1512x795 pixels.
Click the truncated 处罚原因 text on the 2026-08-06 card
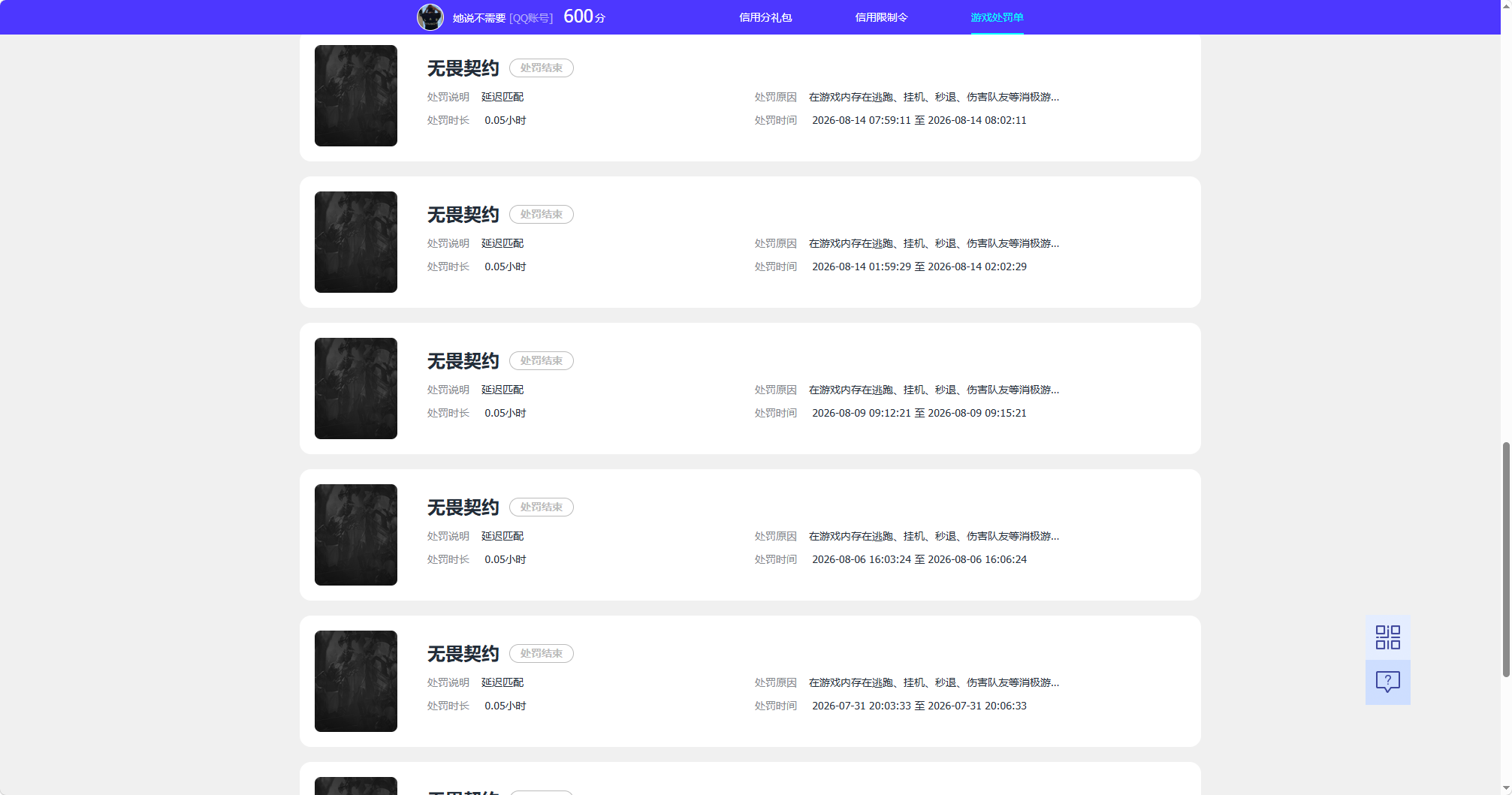(x=934, y=536)
